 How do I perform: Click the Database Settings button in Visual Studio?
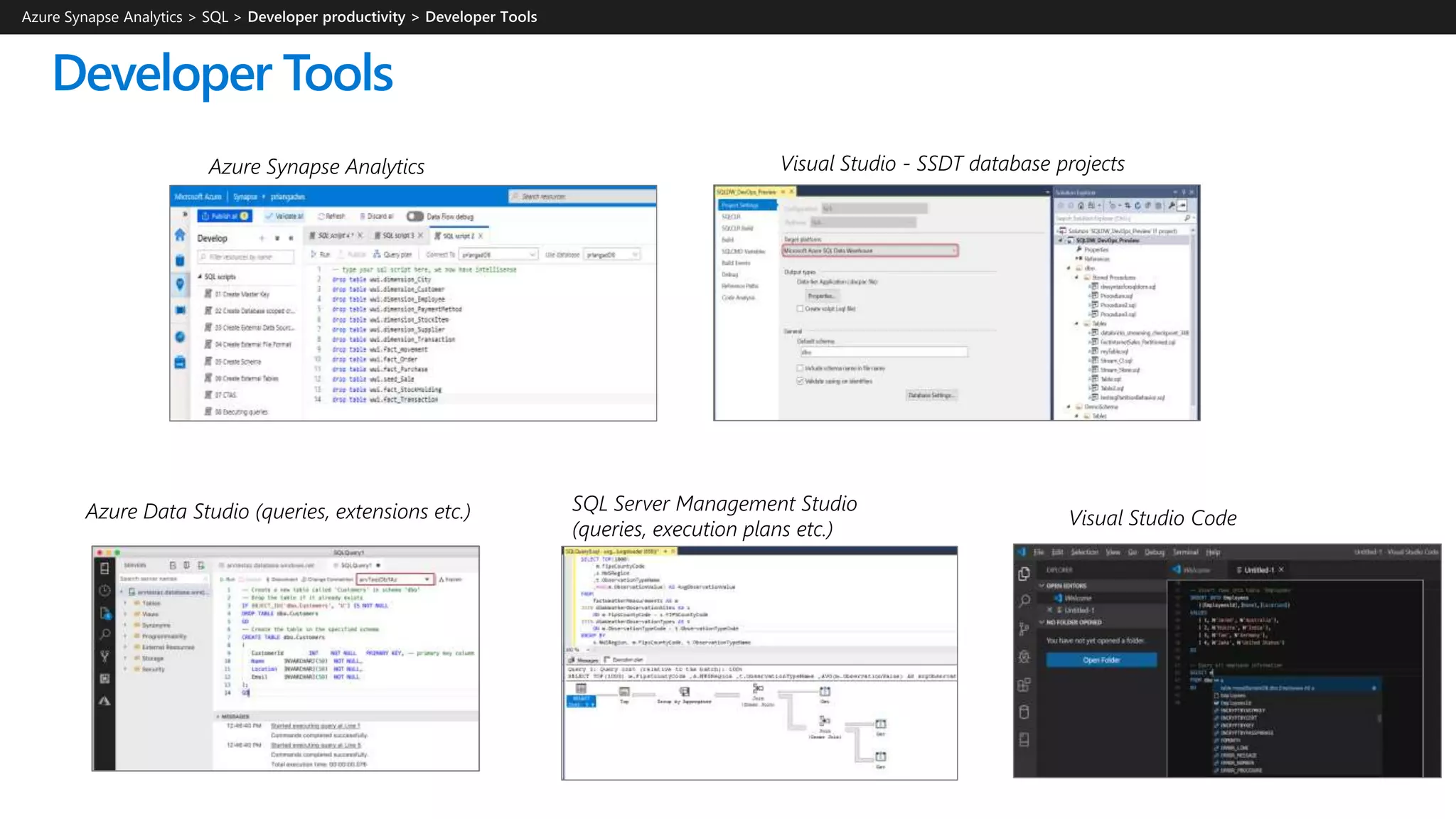pos(933,395)
